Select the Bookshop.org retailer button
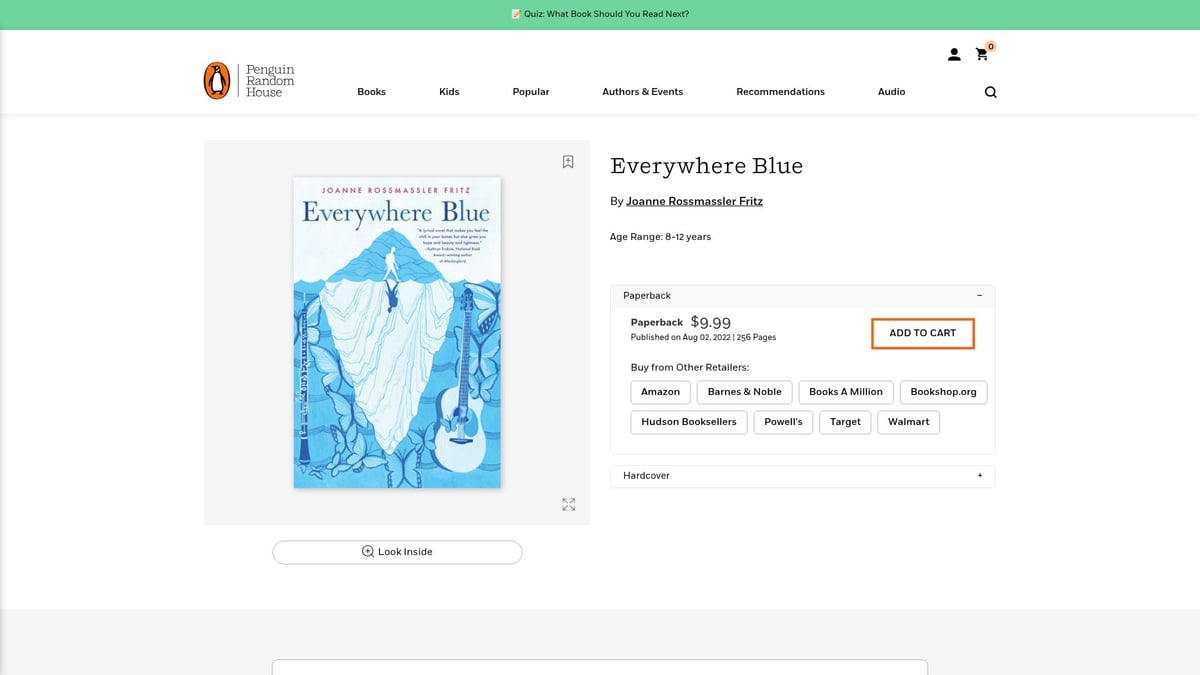The width and height of the screenshot is (1200, 675). click(943, 392)
